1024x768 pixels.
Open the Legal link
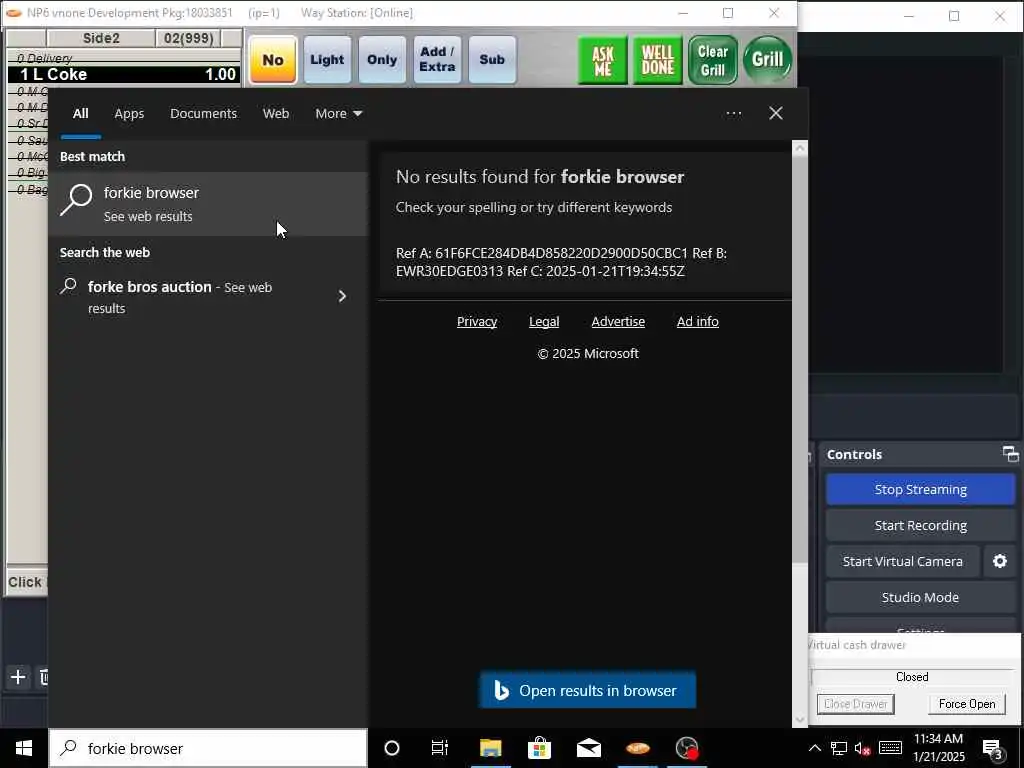(544, 321)
